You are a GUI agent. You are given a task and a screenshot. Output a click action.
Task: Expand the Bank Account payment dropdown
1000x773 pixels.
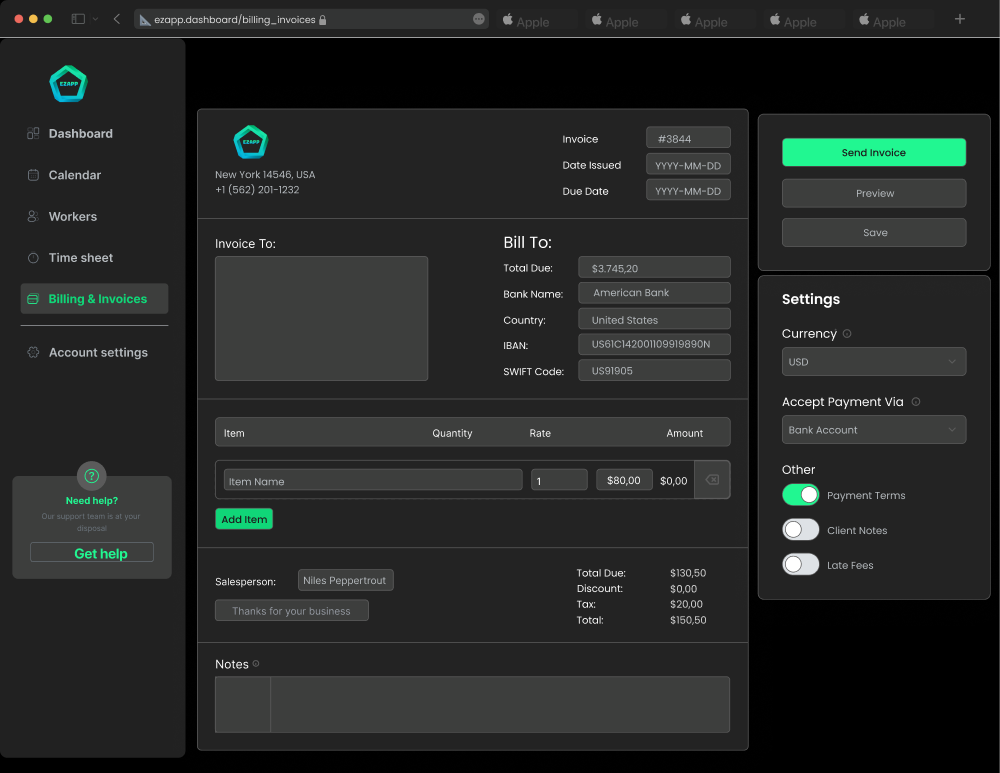pyautogui.click(x=873, y=430)
